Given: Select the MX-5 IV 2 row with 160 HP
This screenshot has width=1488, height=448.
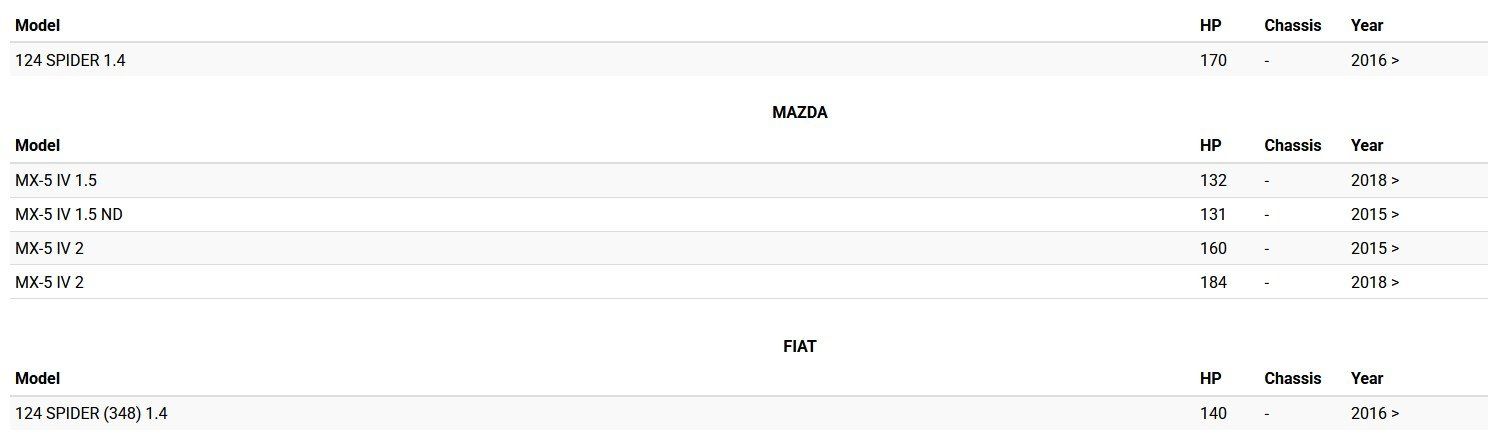Looking at the screenshot, I should point(49,248).
